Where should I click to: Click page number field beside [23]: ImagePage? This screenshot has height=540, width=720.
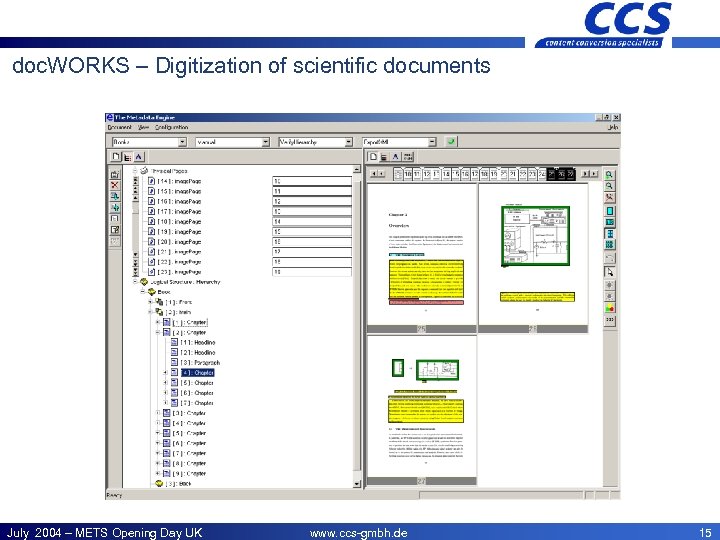click(x=312, y=272)
